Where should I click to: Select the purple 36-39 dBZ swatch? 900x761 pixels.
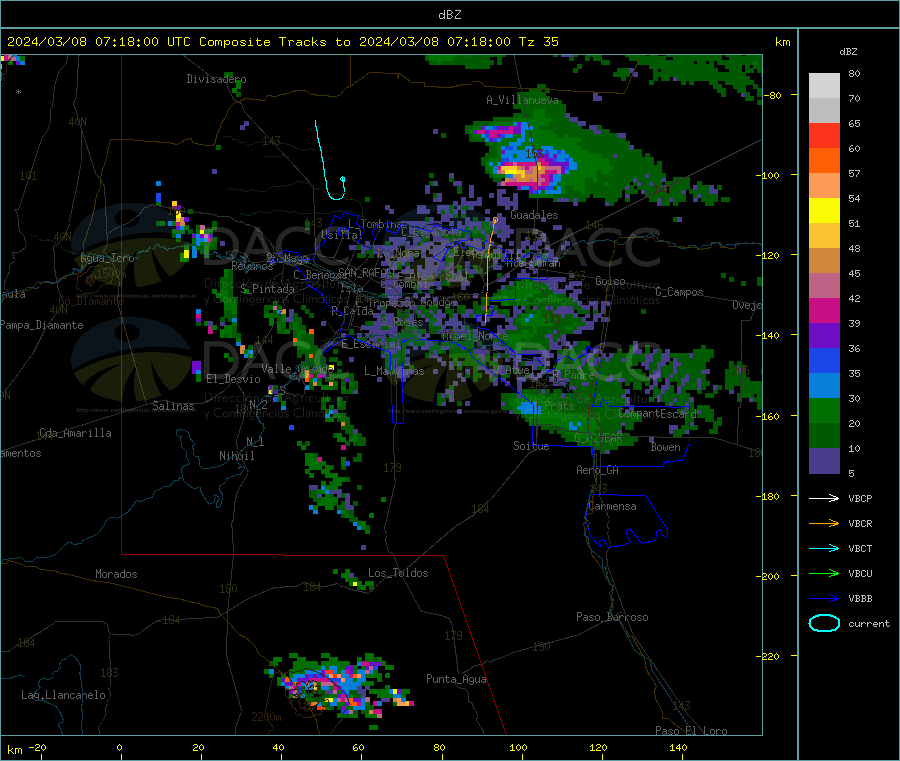point(824,336)
